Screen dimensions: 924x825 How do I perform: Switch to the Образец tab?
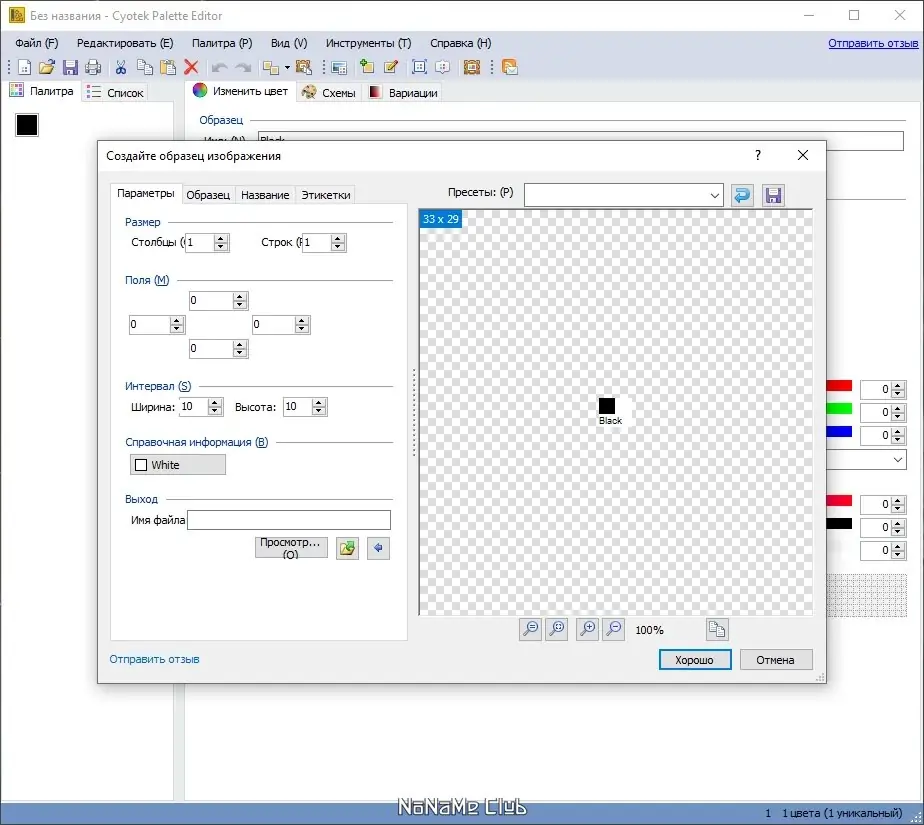coord(208,195)
